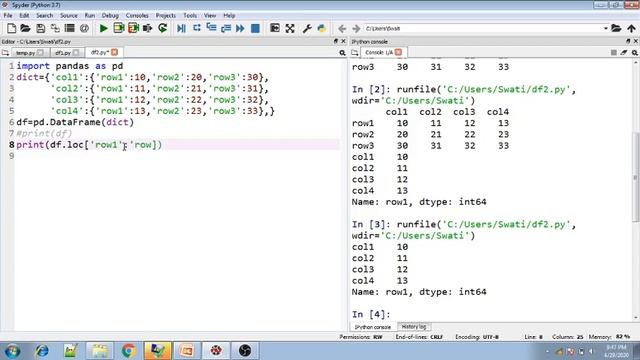The image size is (640, 360).
Task: Close the df2.py editor tab
Action: click(115, 52)
